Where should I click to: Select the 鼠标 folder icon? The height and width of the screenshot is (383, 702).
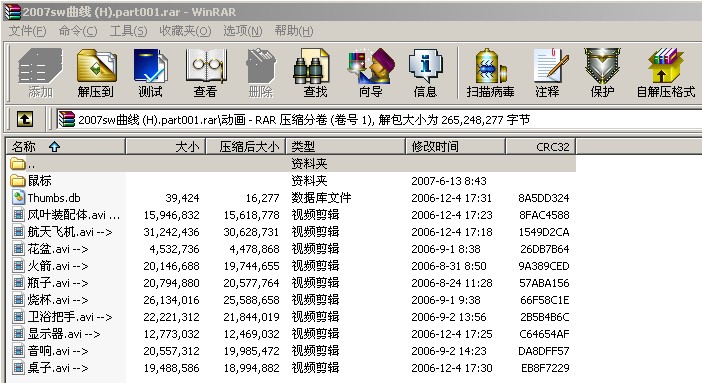(x=18, y=181)
